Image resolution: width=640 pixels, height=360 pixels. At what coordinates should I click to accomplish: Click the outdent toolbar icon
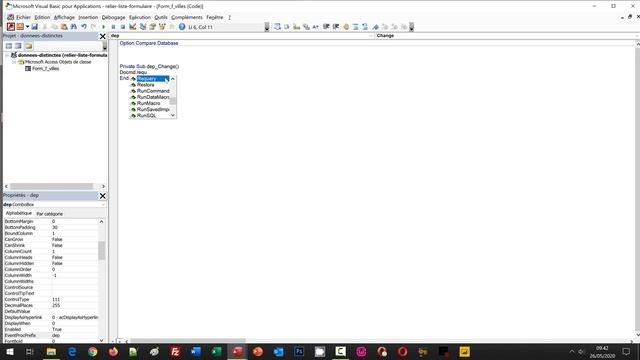[336, 27]
